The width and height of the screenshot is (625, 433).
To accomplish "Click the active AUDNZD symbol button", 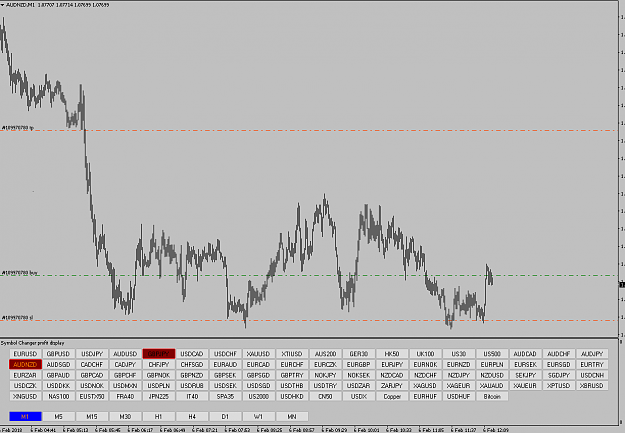I will 25,364.
